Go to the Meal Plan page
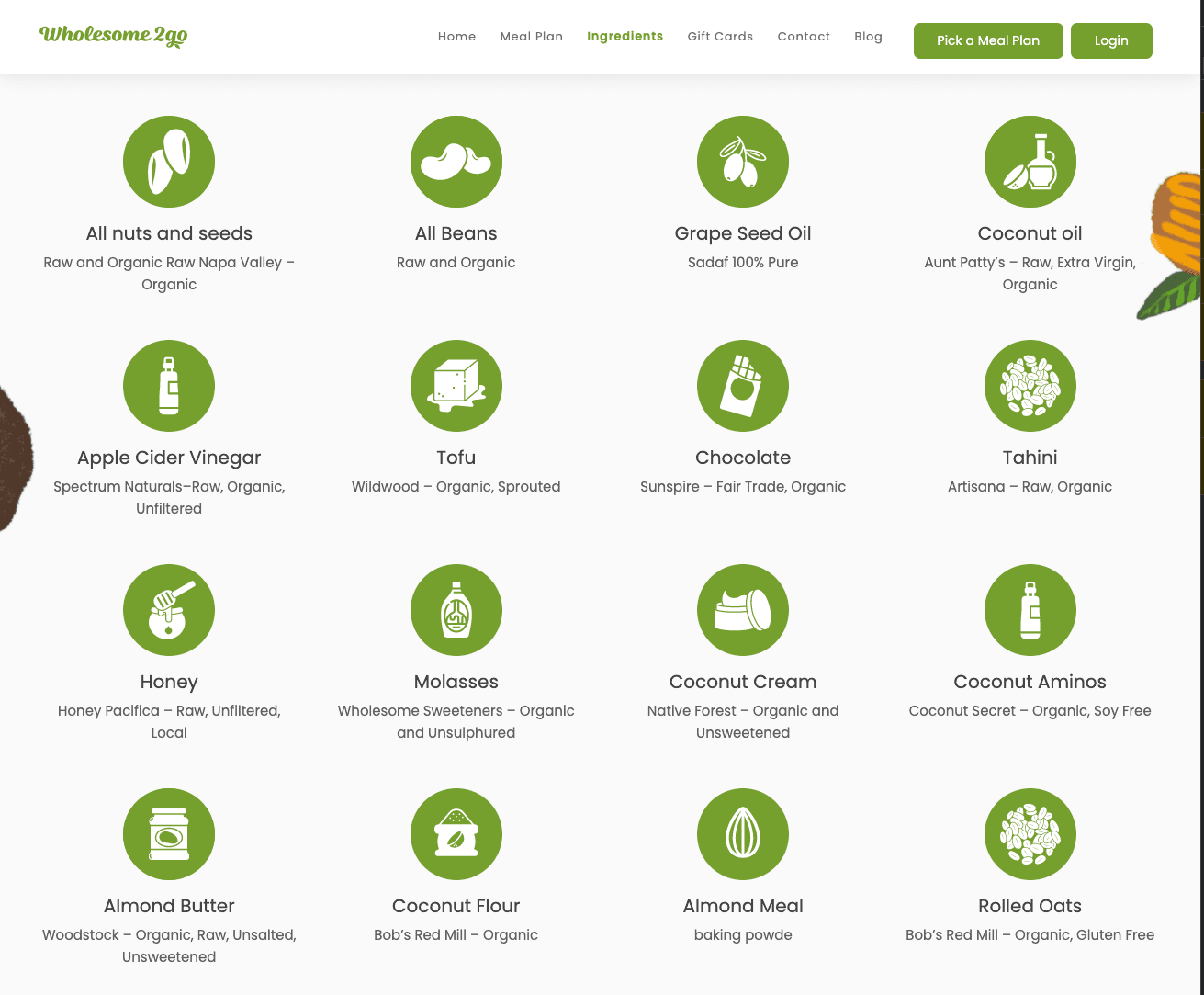Screen dimensions: 1204x995 coord(532,37)
